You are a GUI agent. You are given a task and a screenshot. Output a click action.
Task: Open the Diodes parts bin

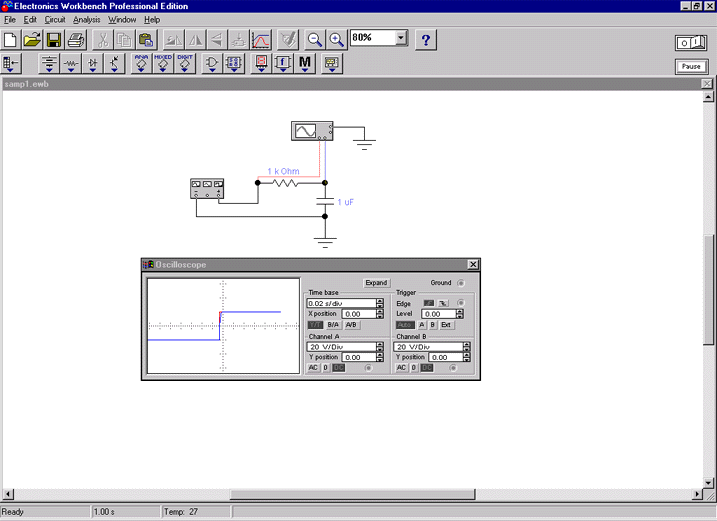(93, 63)
